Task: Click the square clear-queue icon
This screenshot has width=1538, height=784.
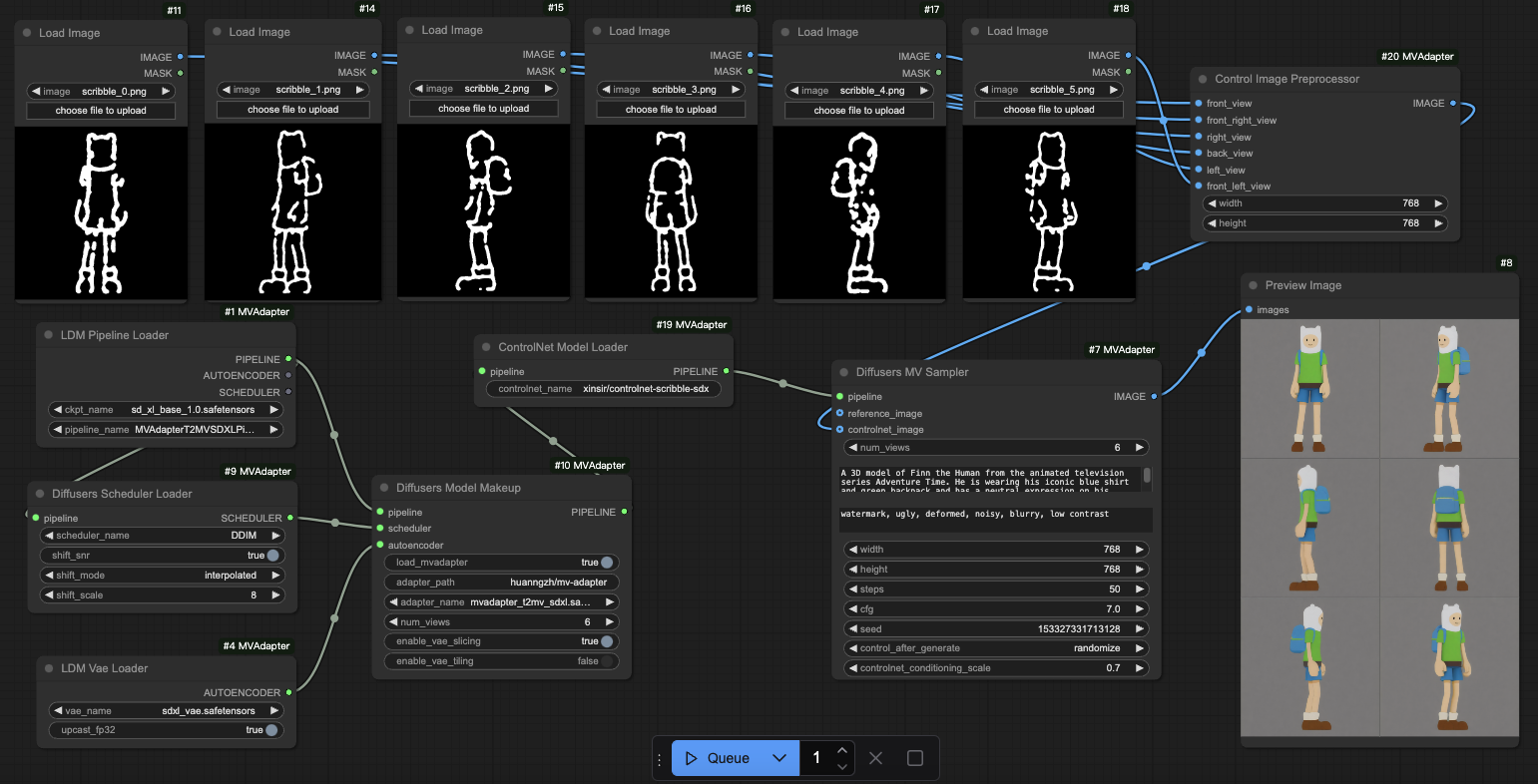Action: tap(914, 758)
